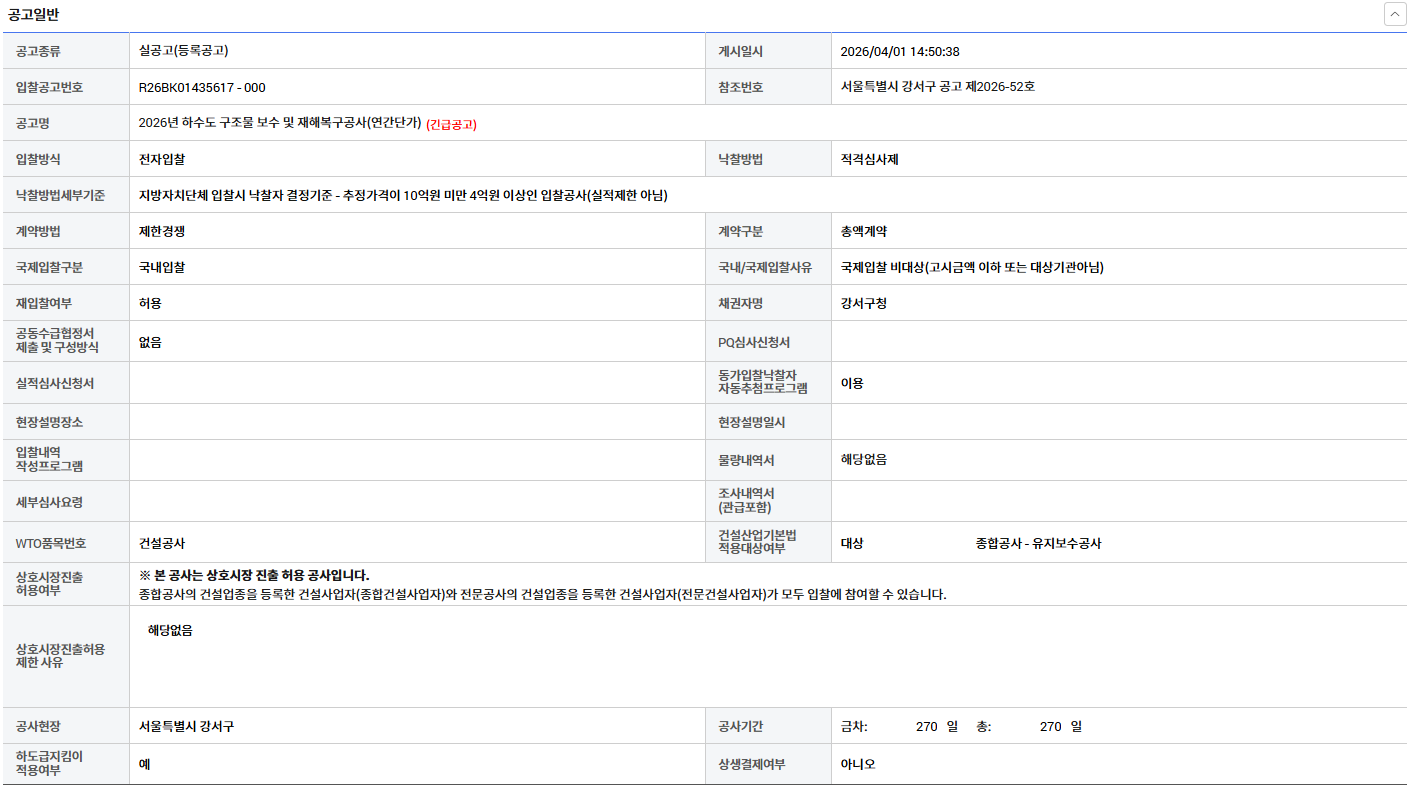Click the 국제입찰 비대상 reason text
The width and height of the screenshot is (1409, 786).
(x=971, y=267)
